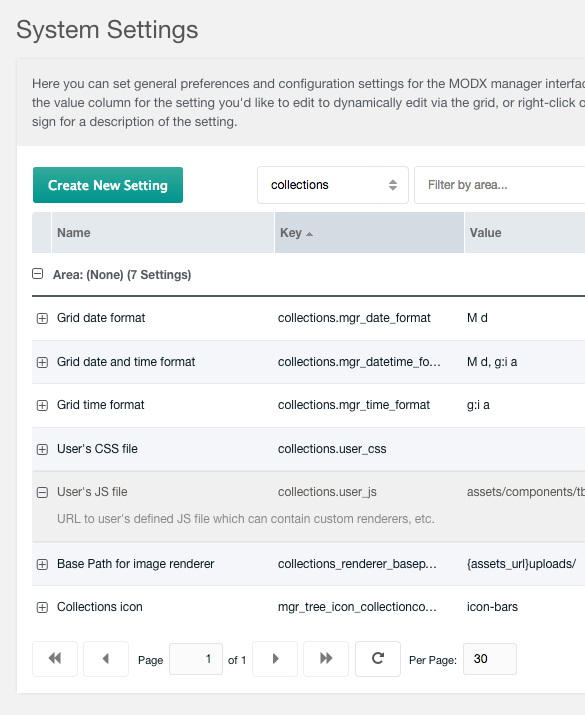Click the 'User's CSS file' name
The image size is (585, 715).
pyautogui.click(x=97, y=449)
